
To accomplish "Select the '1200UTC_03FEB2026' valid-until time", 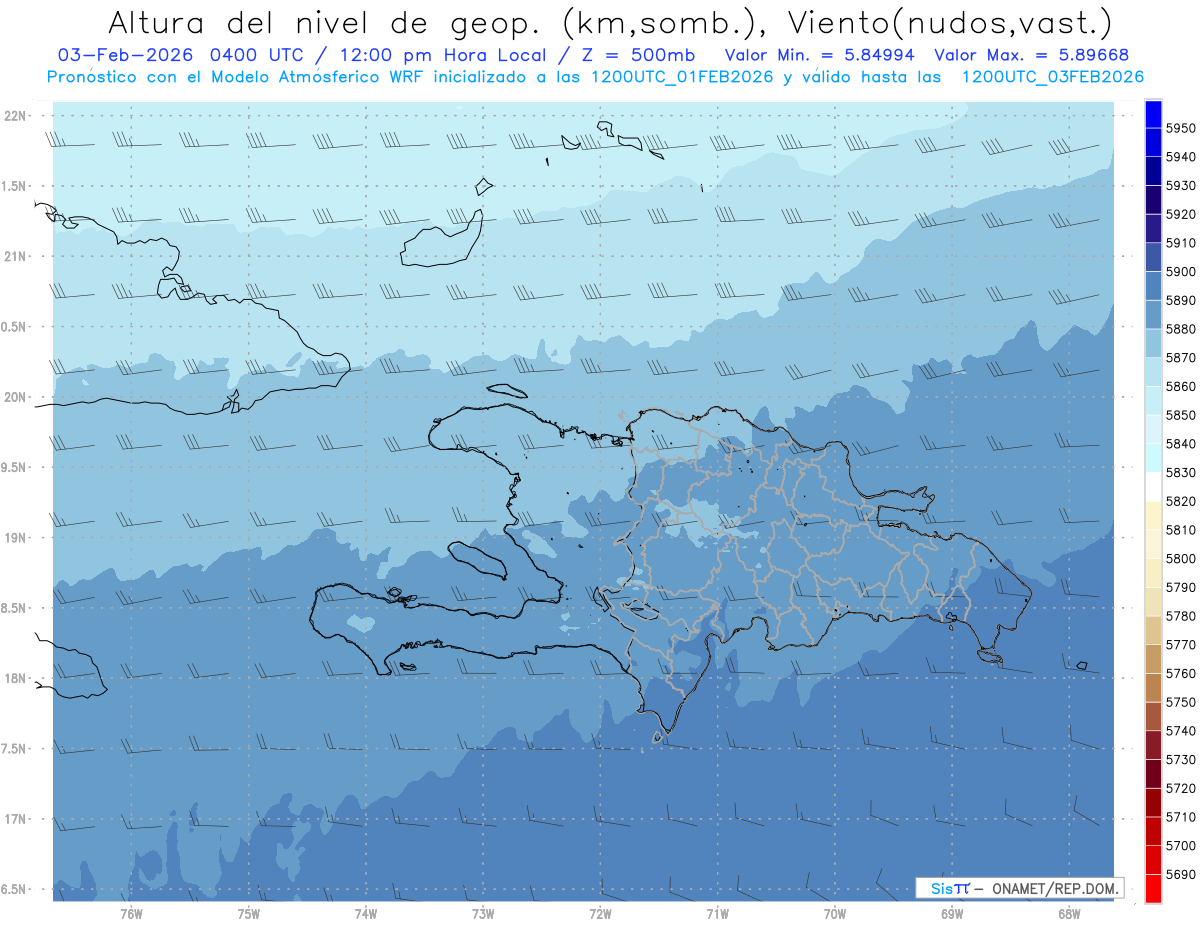I will click(1052, 77).
